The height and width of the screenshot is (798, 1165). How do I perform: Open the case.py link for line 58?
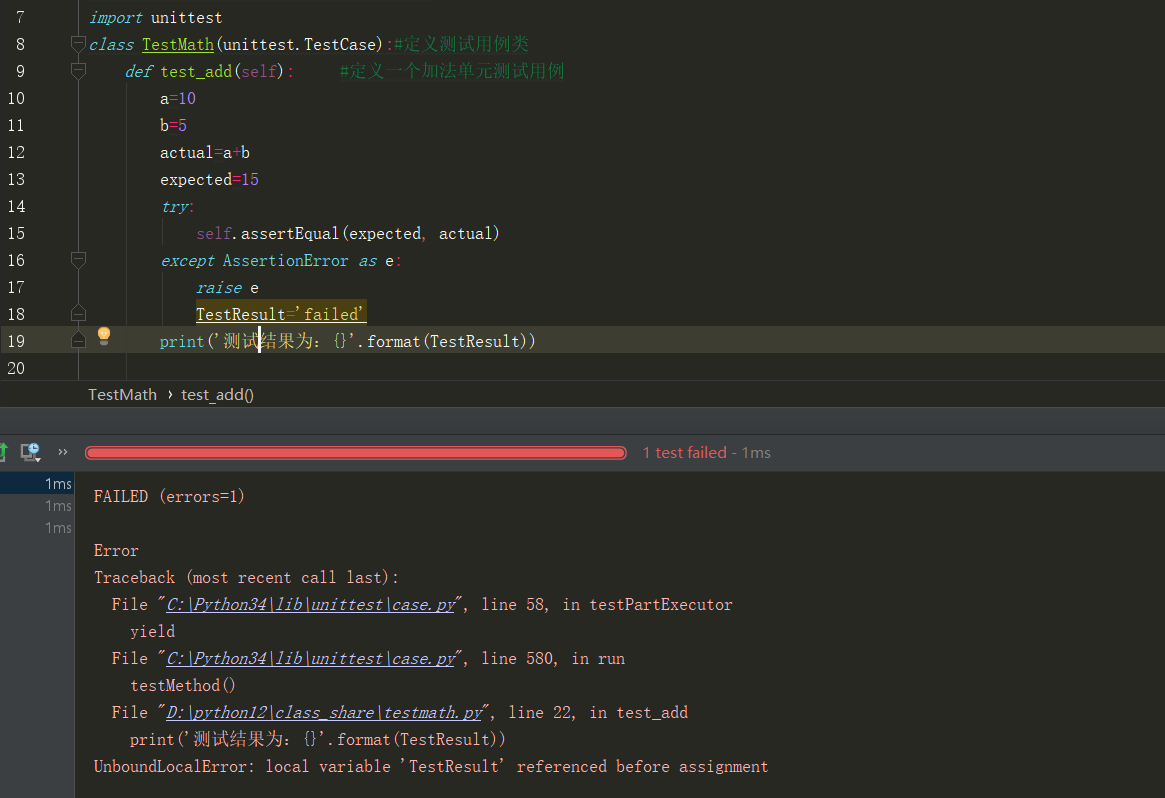point(310,604)
